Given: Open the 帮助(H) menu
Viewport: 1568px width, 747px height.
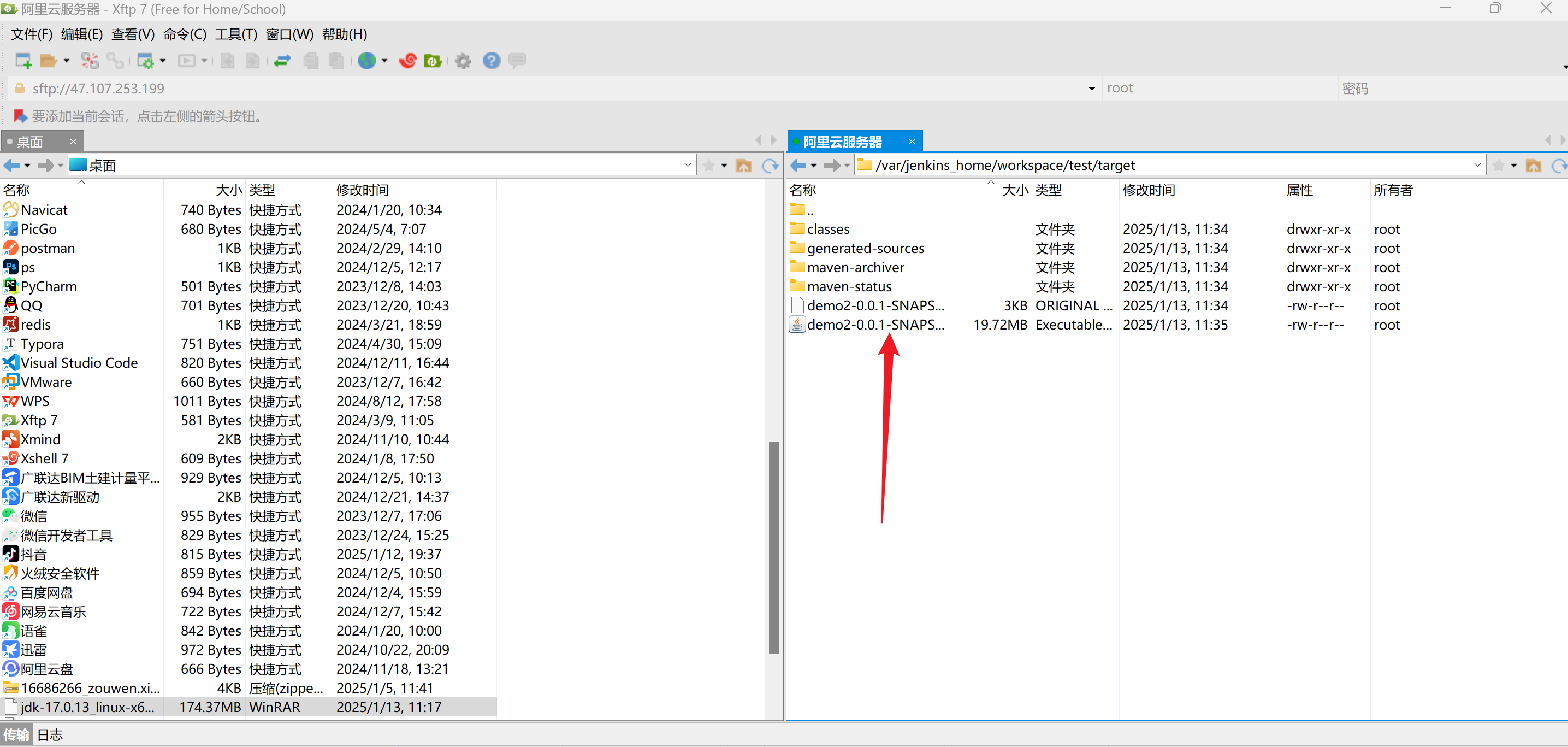Looking at the screenshot, I should click(345, 34).
